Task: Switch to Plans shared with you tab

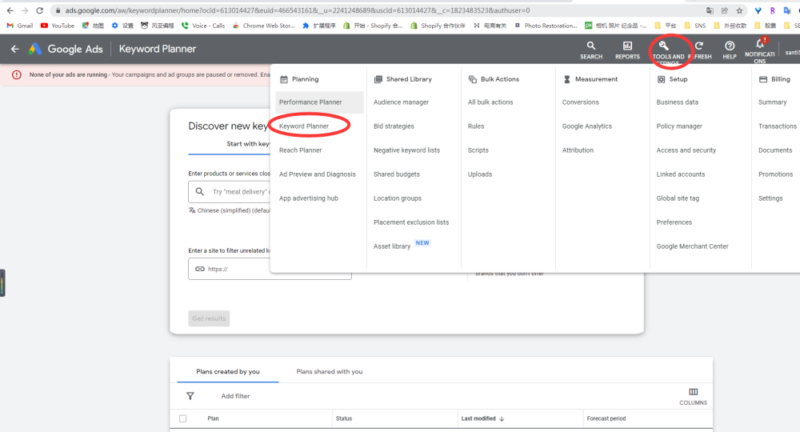Action: coord(329,371)
